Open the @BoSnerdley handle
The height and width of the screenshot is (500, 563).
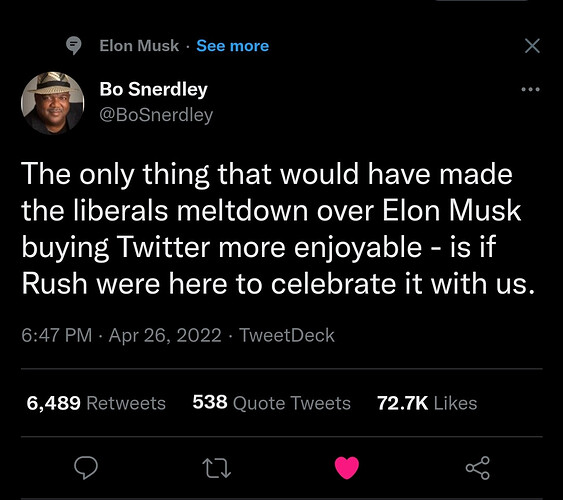coord(156,115)
